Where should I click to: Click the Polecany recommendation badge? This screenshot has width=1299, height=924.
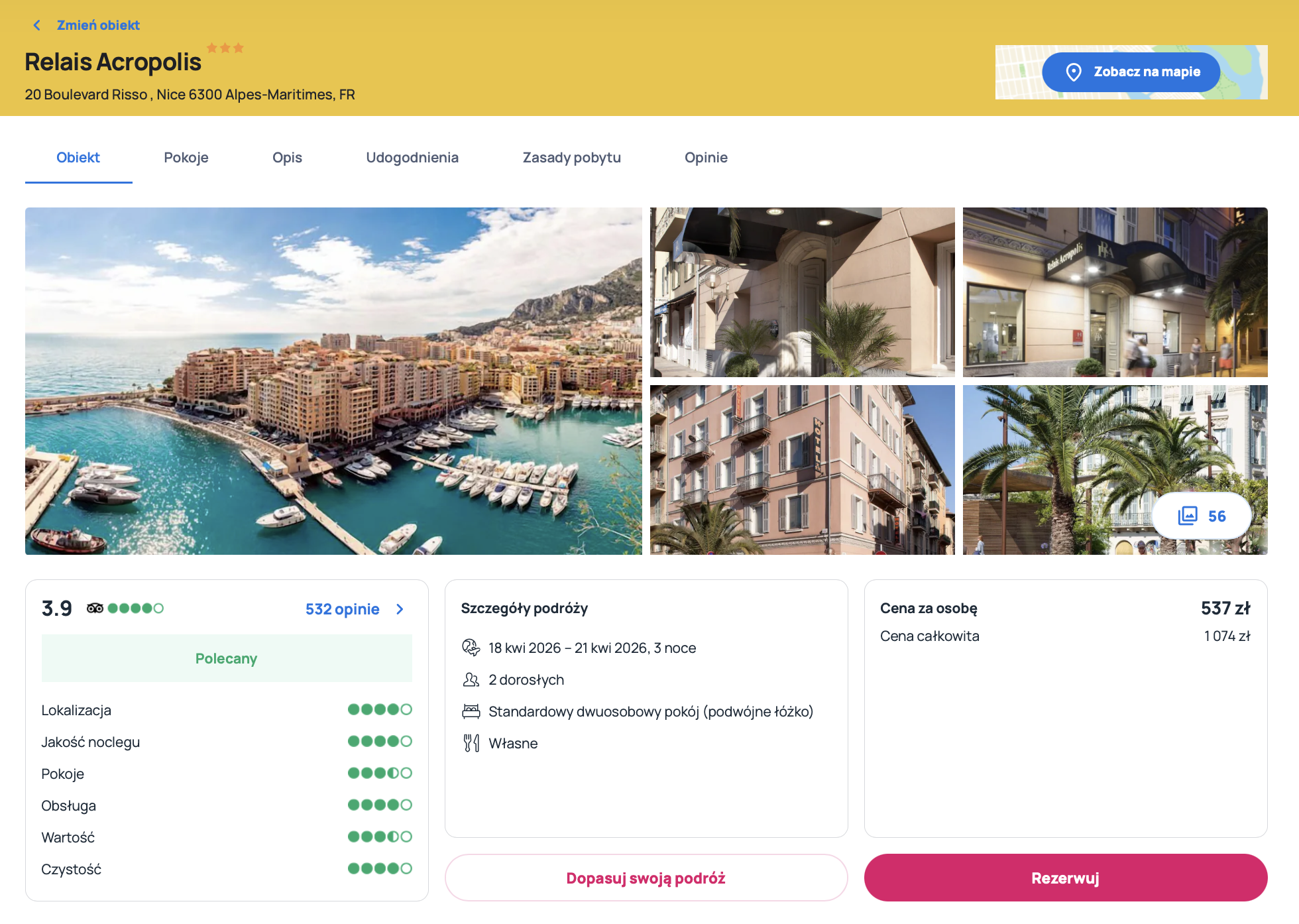point(227,658)
